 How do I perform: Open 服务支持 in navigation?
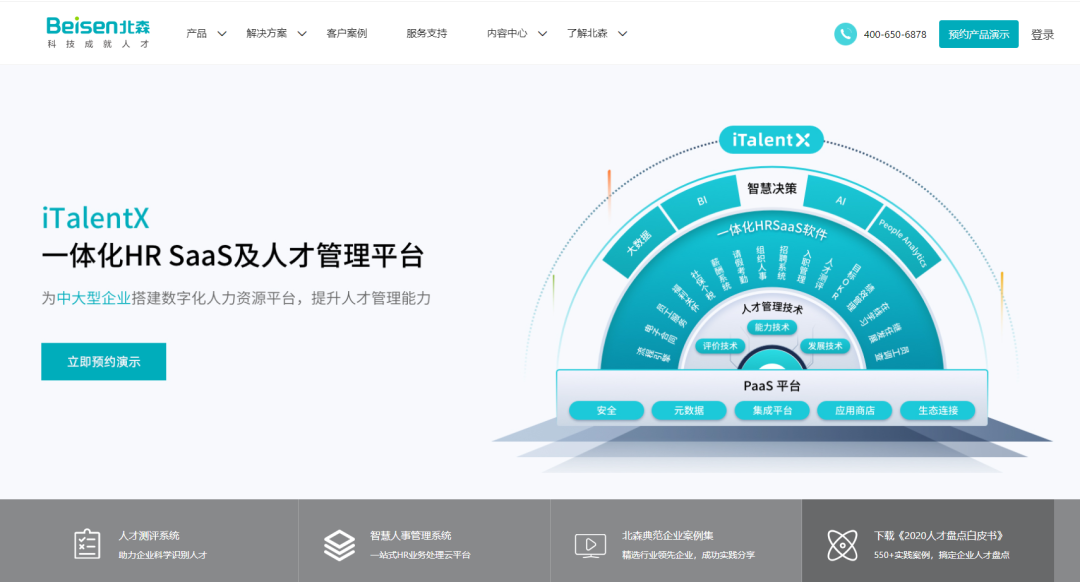tap(426, 33)
